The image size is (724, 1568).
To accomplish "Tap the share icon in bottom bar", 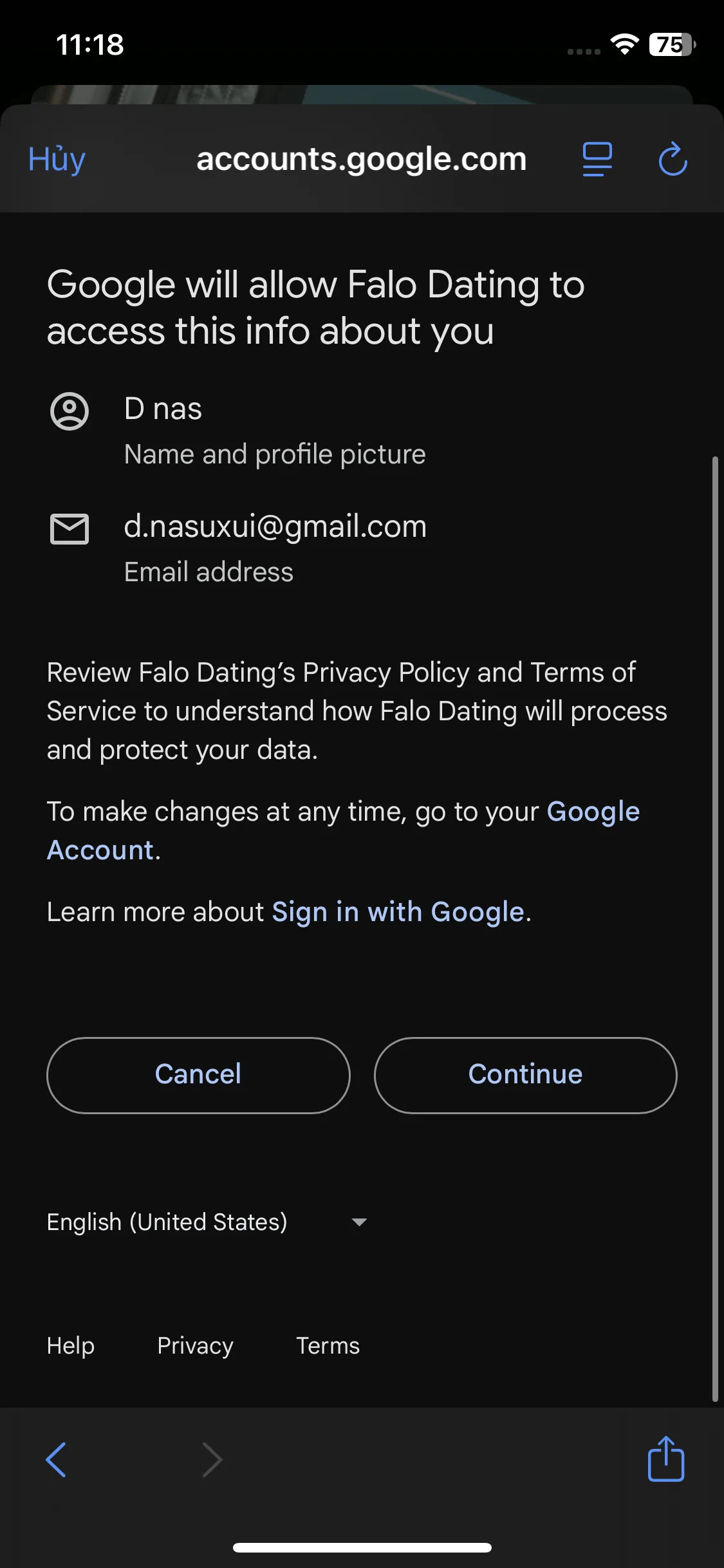I will 666,1459.
